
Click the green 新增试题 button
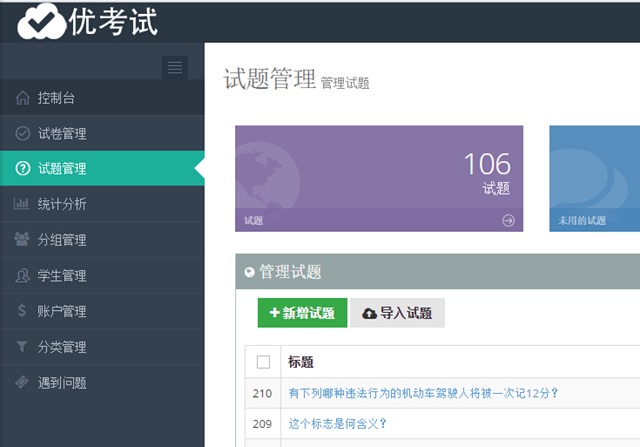coord(302,313)
